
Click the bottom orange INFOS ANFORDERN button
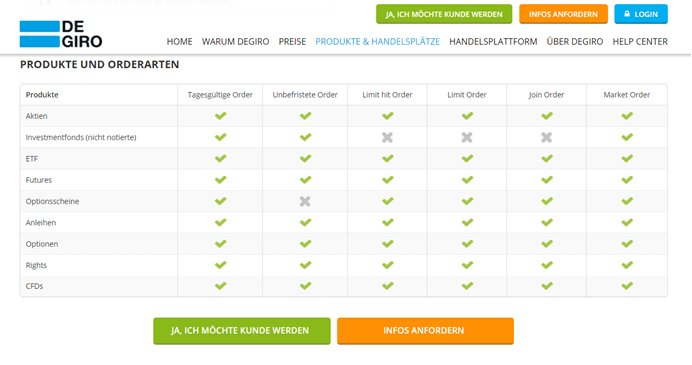coord(425,331)
